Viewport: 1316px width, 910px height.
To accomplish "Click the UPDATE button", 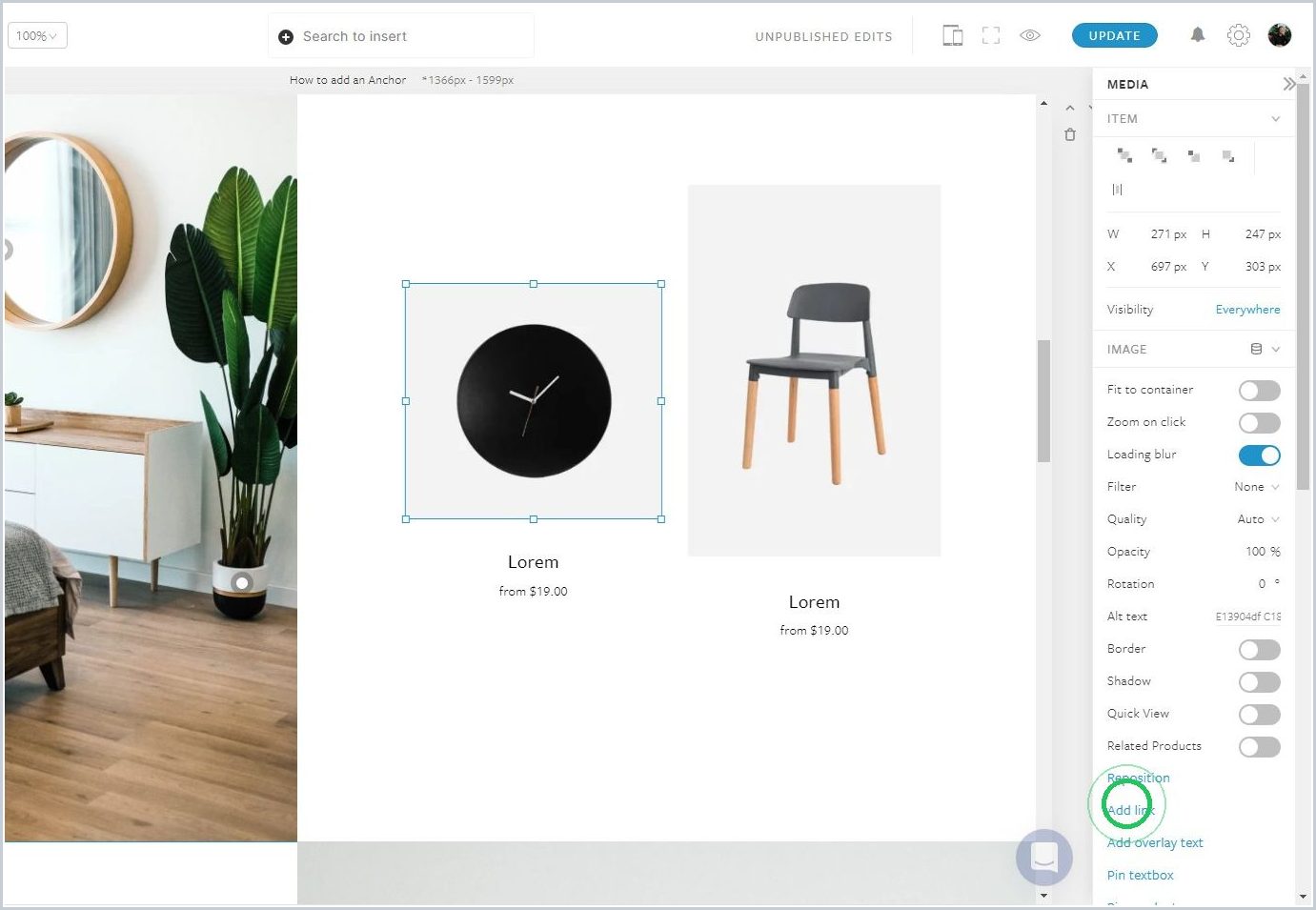I will tap(1114, 35).
